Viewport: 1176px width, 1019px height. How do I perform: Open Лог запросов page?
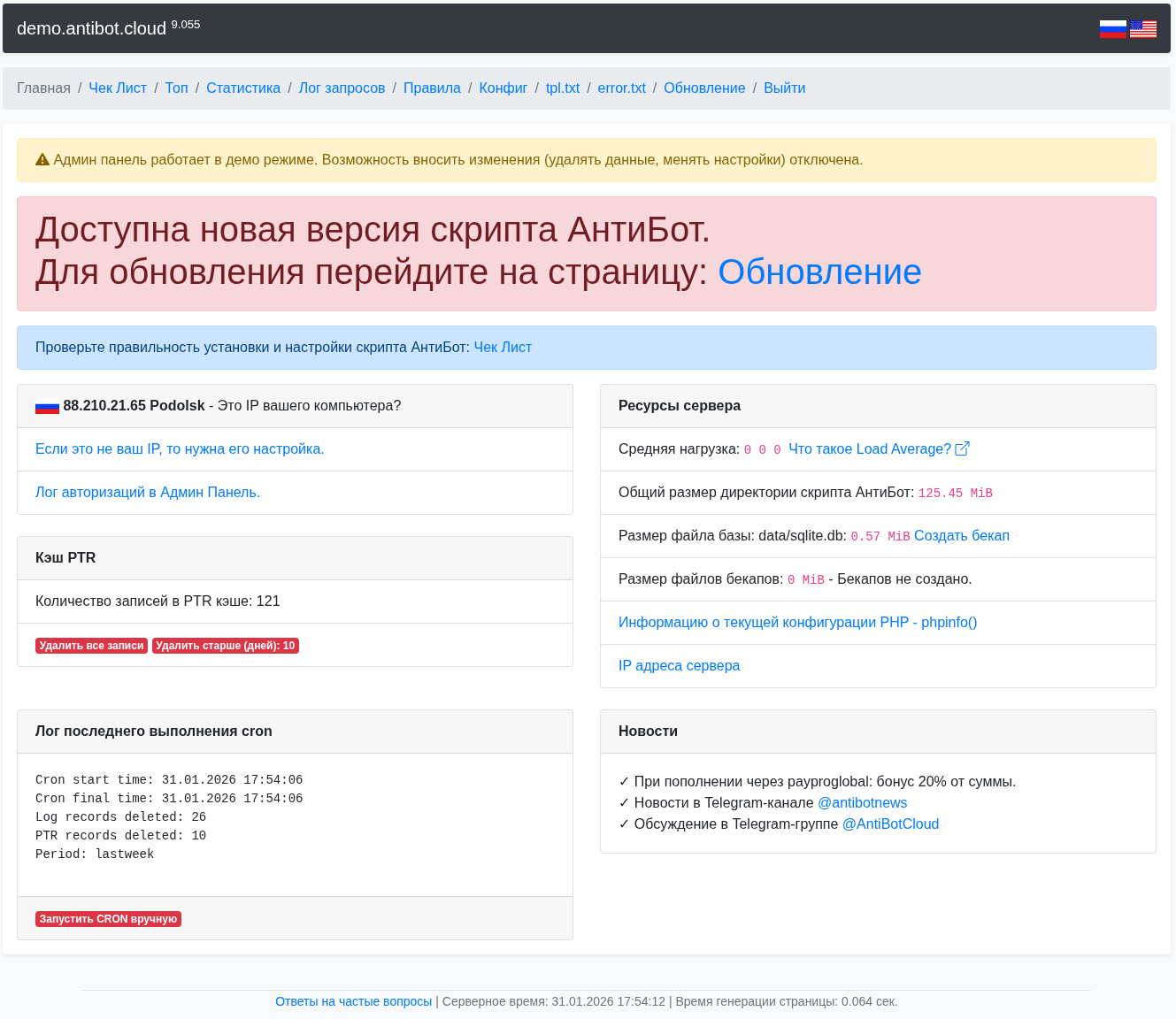(342, 88)
